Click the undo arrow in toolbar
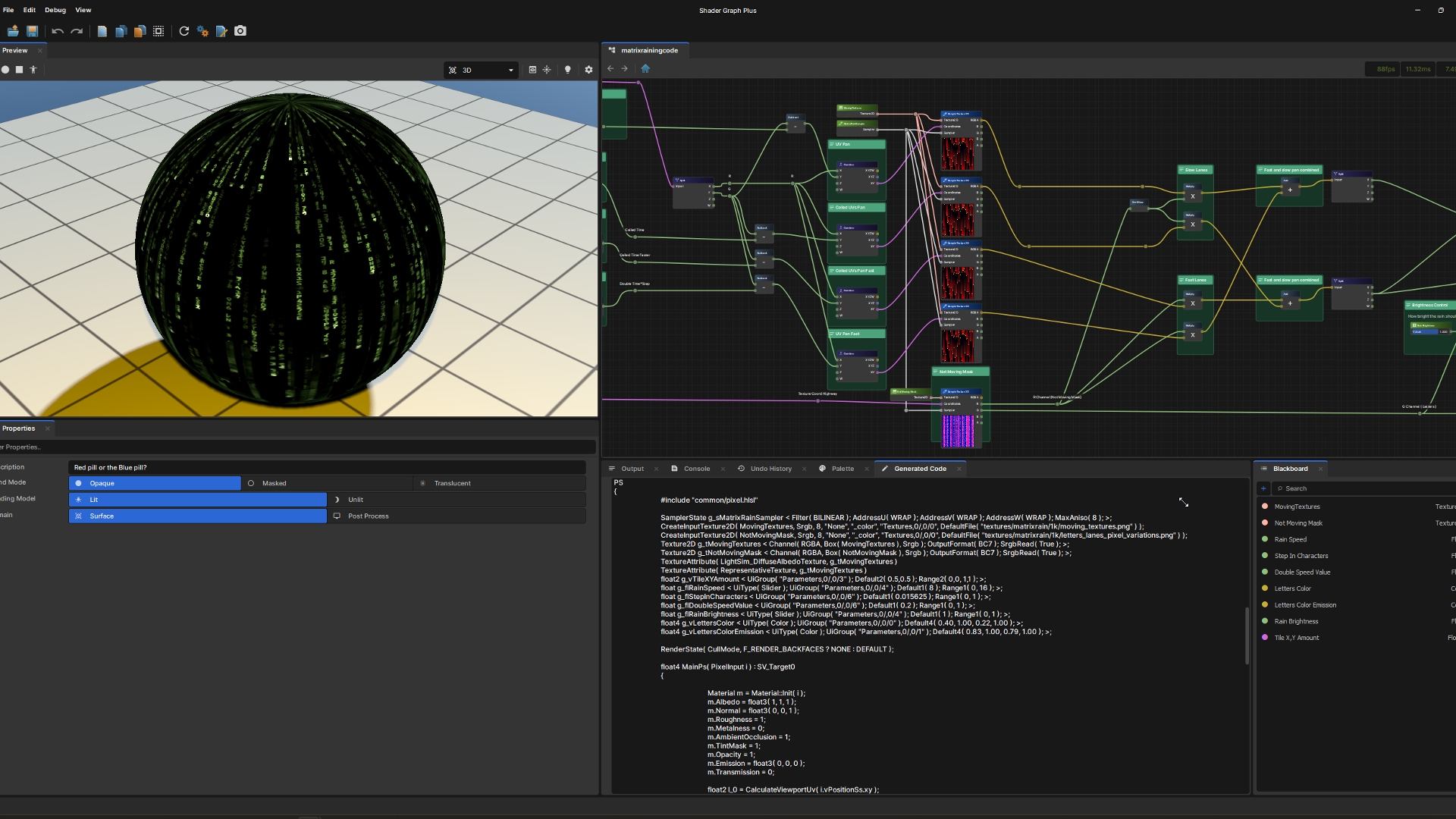 click(58, 31)
